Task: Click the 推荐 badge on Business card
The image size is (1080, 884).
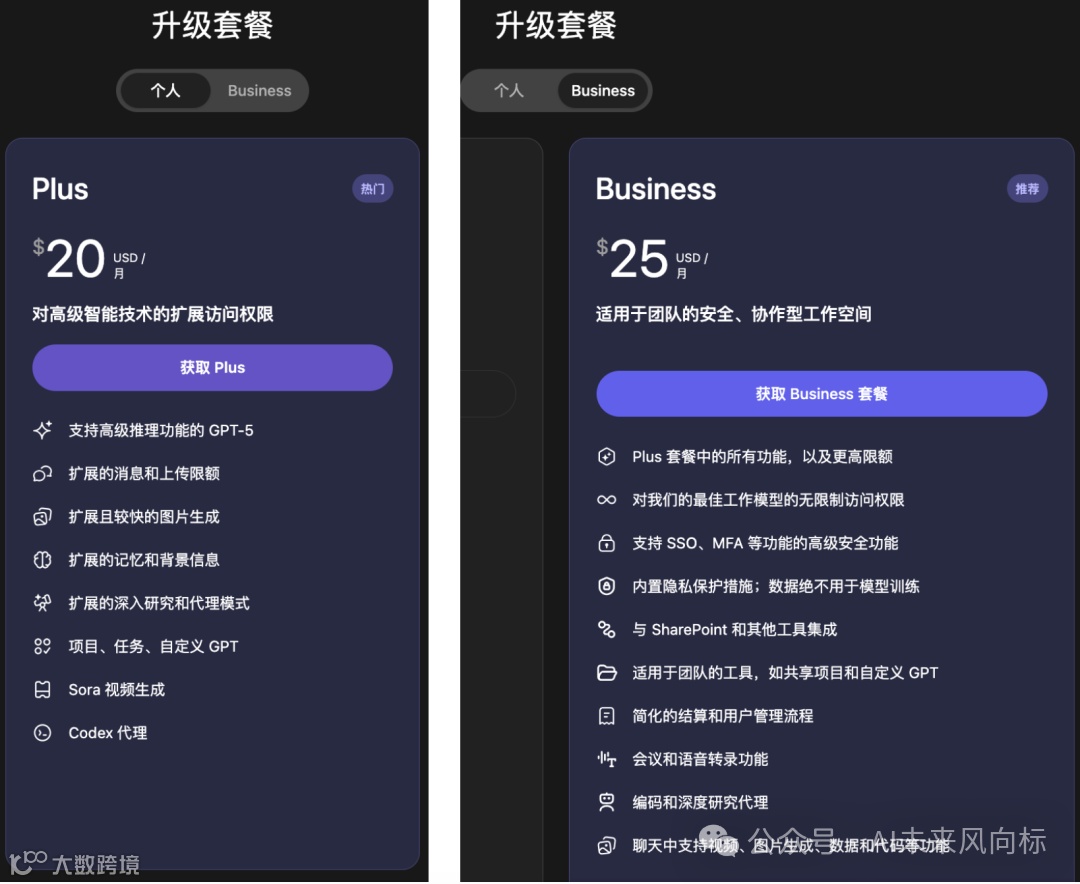Action: tap(1027, 188)
